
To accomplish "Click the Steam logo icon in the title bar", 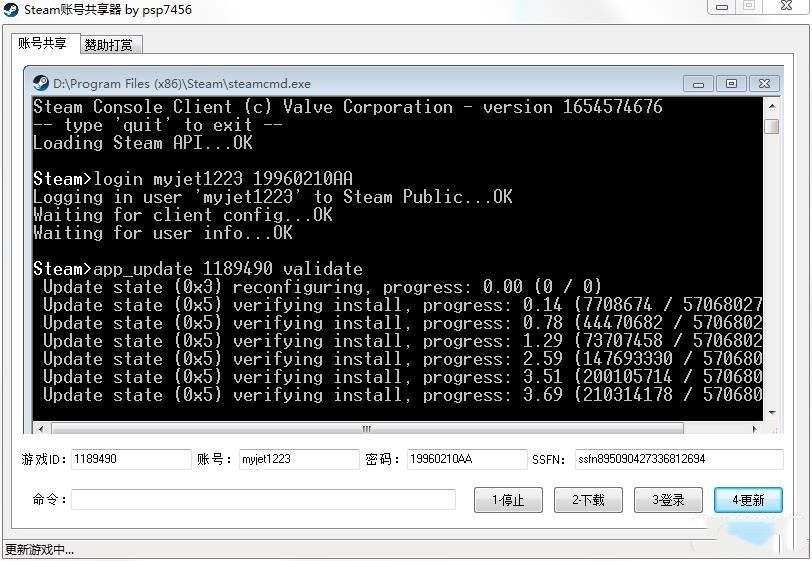I will click(x=11, y=10).
